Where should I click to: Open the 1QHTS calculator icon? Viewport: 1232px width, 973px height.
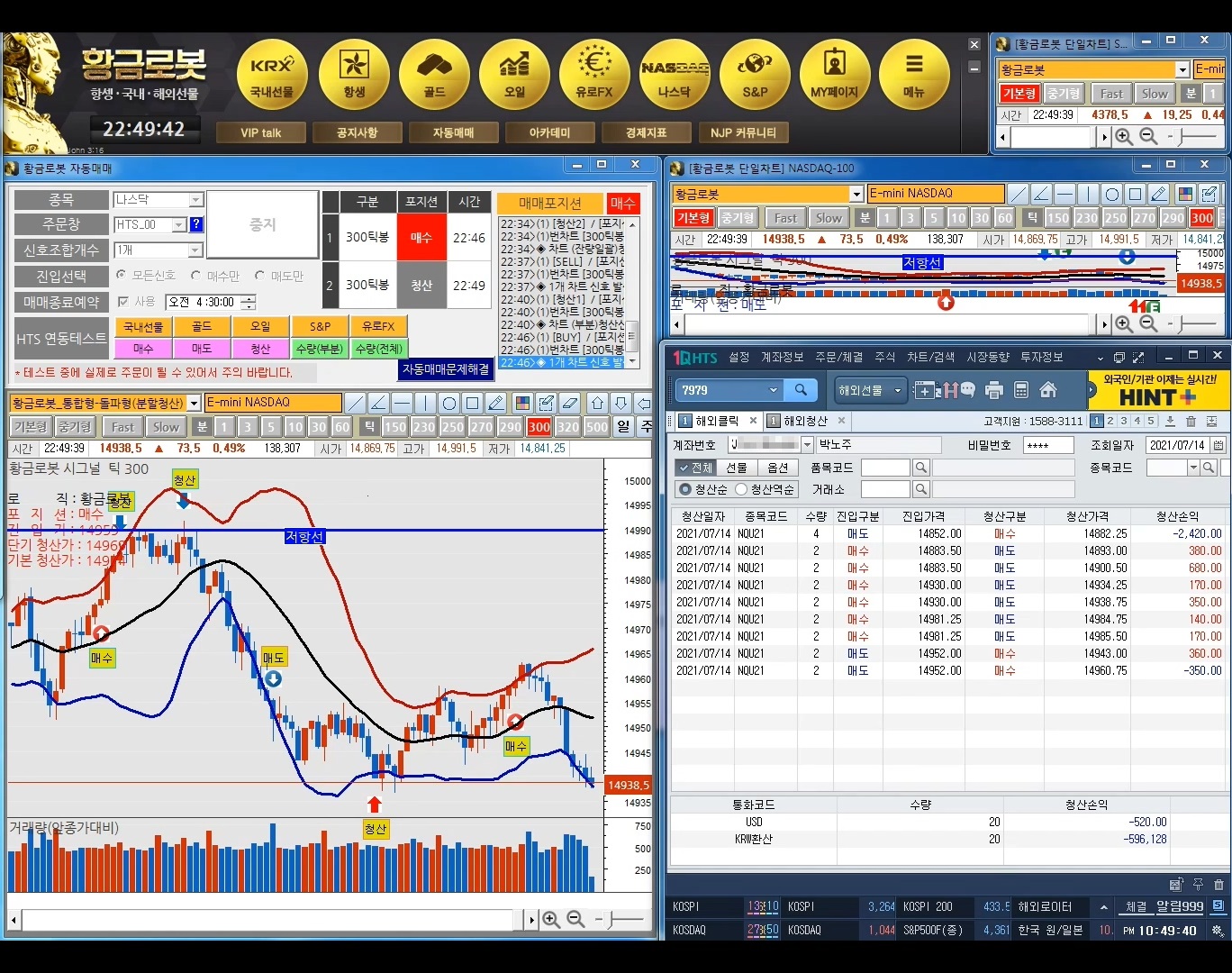tap(1021, 390)
